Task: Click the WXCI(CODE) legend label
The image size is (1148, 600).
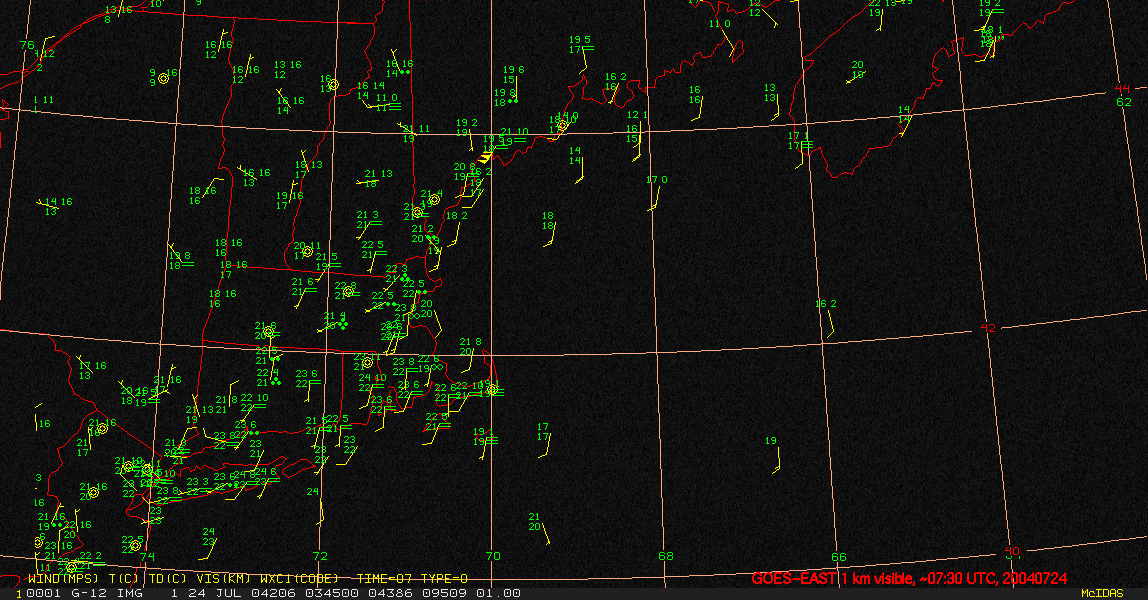Action: (299, 579)
